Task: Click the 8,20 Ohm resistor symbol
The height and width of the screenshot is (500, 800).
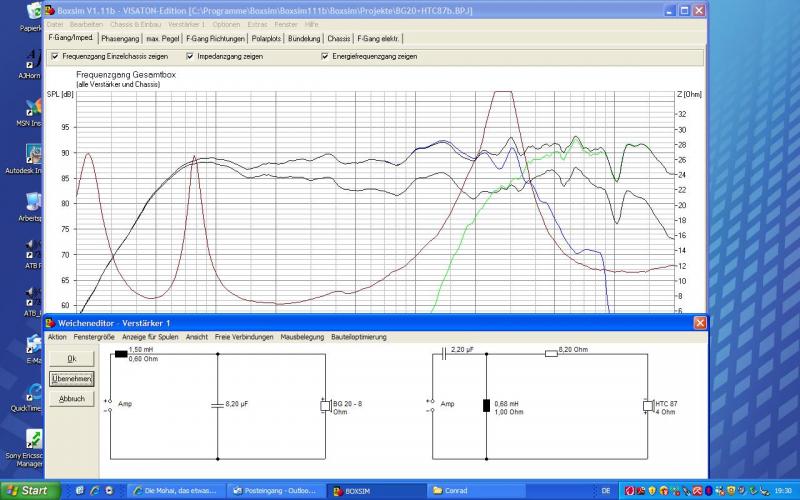Action: tap(551, 354)
